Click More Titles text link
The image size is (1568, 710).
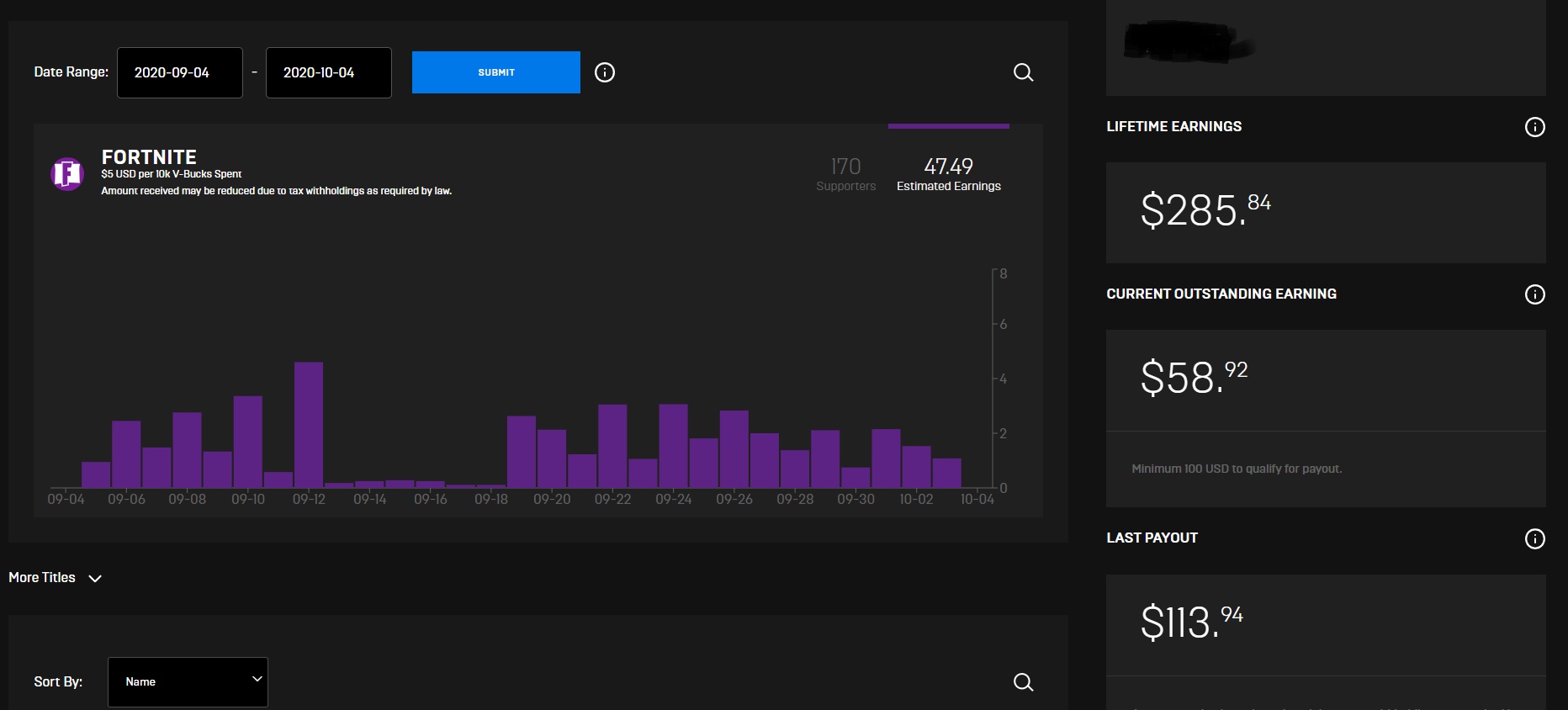(x=42, y=577)
